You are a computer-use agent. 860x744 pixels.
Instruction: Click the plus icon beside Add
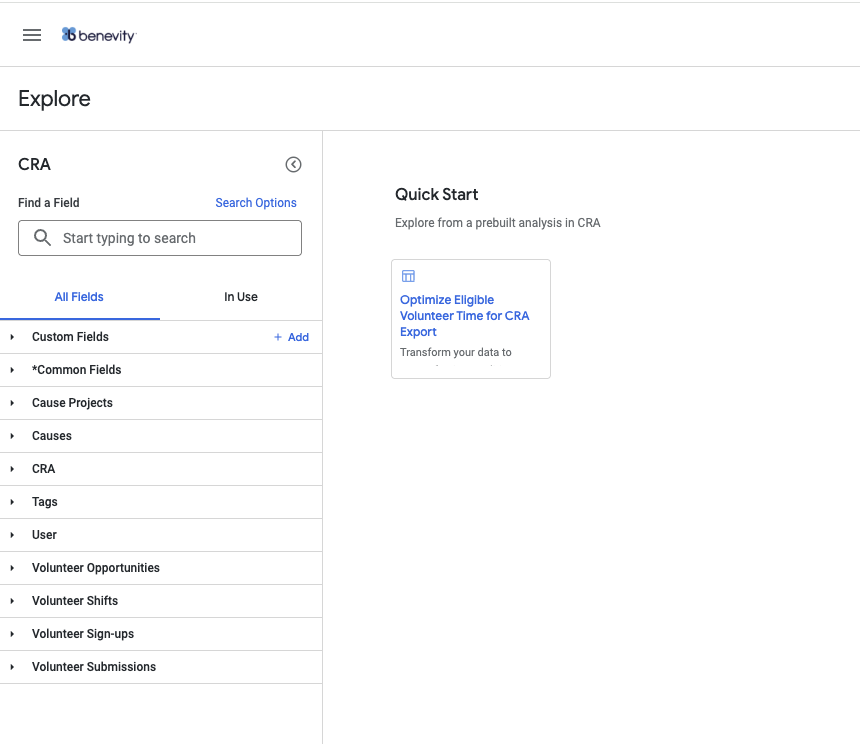278,337
